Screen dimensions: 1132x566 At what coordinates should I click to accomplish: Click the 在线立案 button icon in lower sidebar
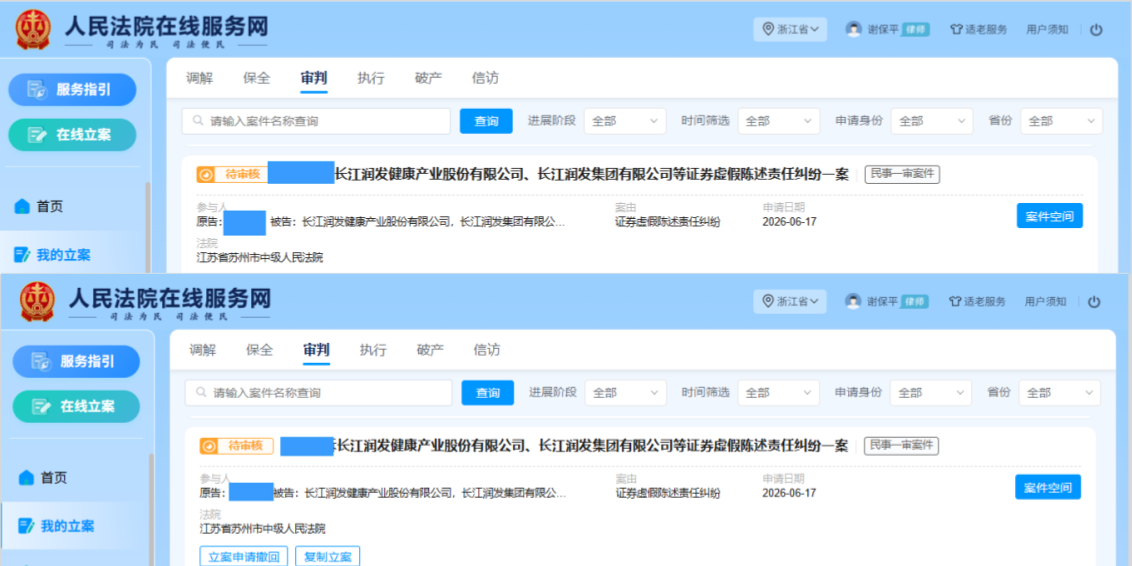[x=41, y=406]
